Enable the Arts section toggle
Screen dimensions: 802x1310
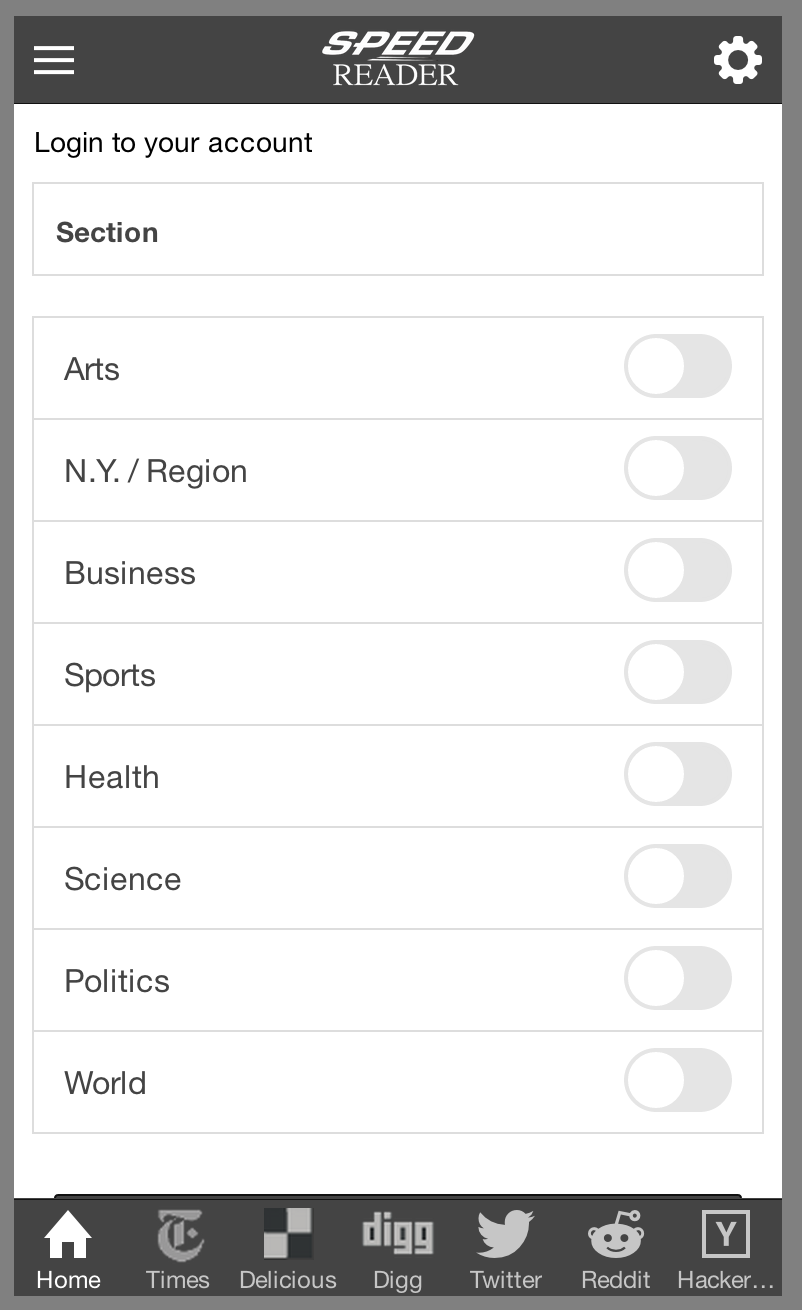pos(678,366)
